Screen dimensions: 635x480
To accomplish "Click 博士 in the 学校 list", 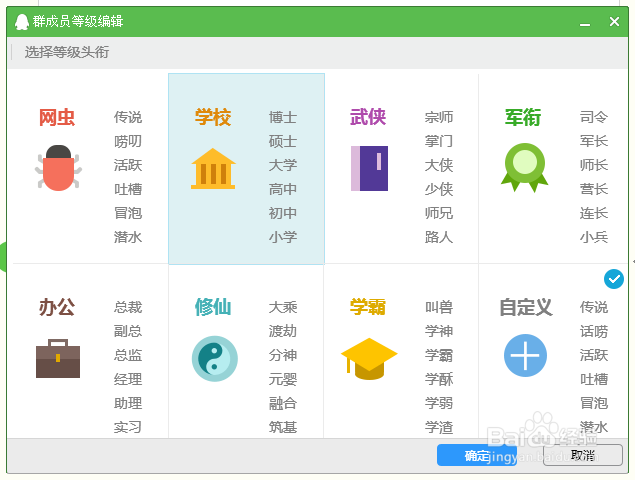I will [283, 117].
